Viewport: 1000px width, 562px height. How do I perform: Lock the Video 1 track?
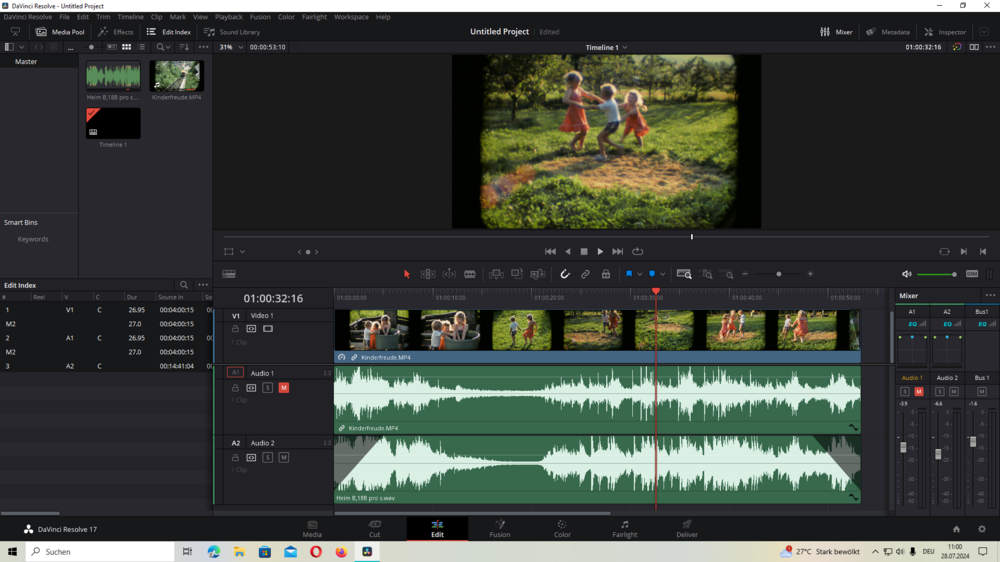[235, 329]
